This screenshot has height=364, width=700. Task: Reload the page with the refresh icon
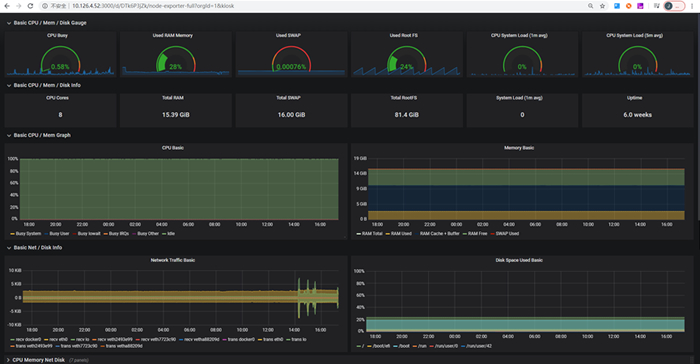30,6
